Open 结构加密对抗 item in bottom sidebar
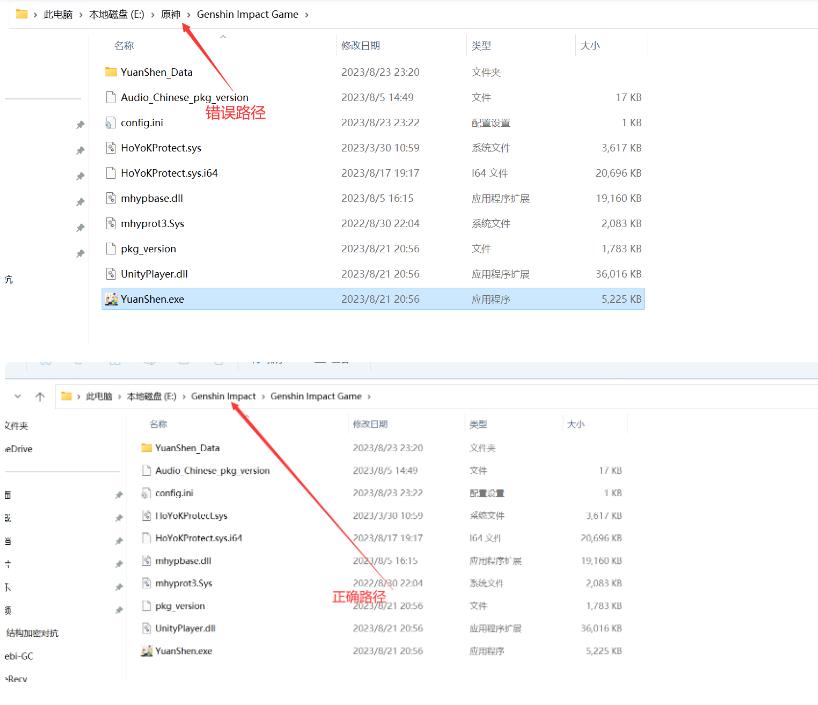The width and height of the screenshot is (818, 705). point(32,633)
